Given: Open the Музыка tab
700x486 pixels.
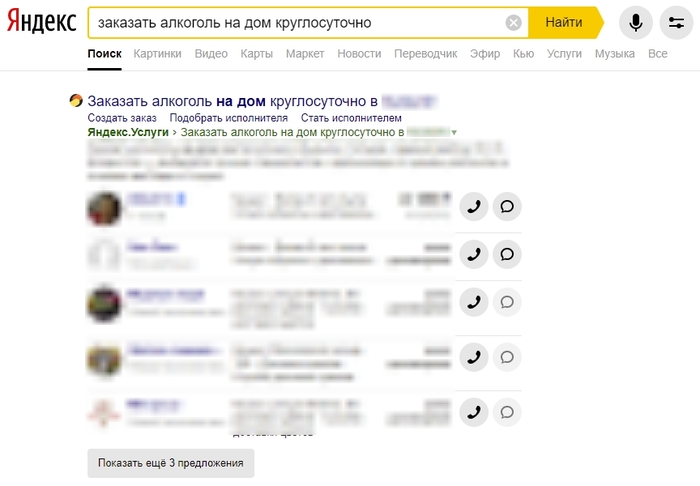Looking at the screenshot, I should 615,54.
